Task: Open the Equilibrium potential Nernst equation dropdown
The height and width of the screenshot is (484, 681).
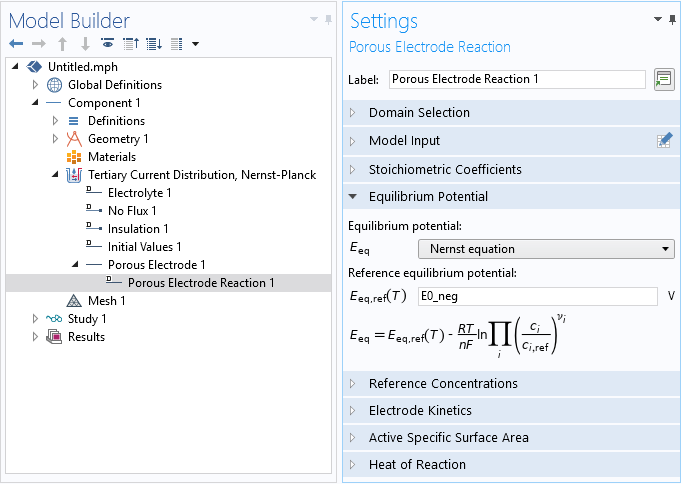Action: coord(545,249)
